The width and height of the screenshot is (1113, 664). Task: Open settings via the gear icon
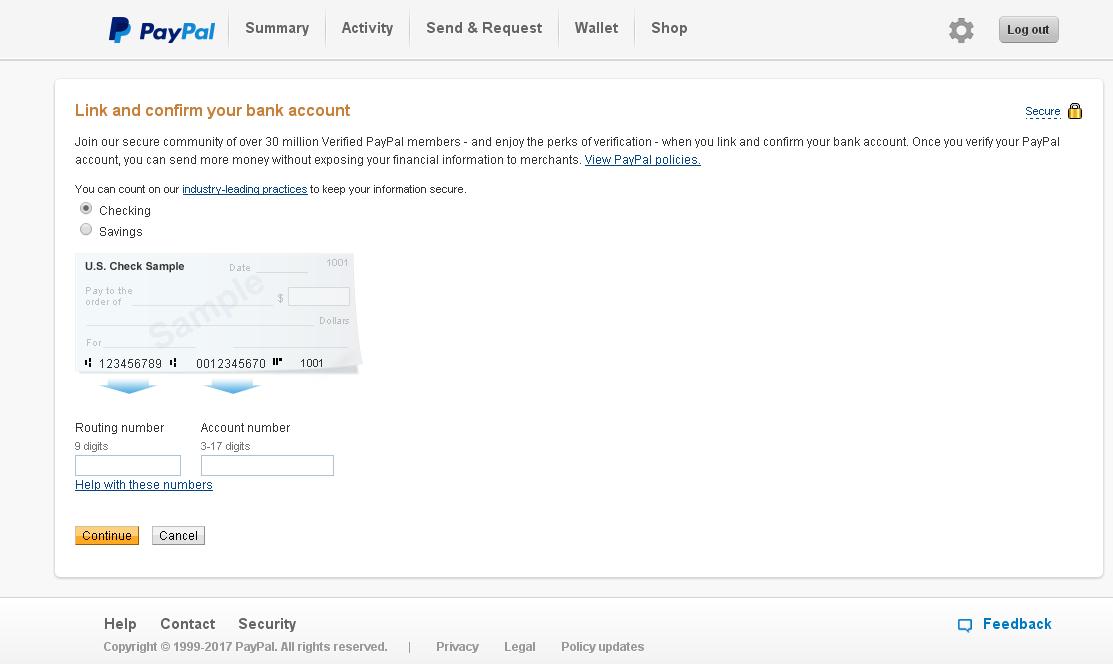[x=961, y=30]
